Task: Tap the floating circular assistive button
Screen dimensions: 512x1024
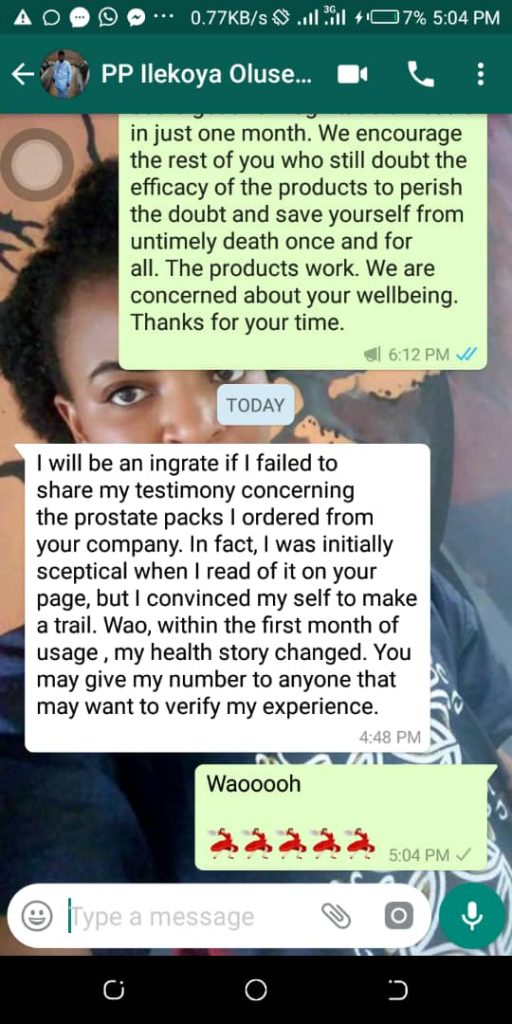Action: [x=37, y=164]
